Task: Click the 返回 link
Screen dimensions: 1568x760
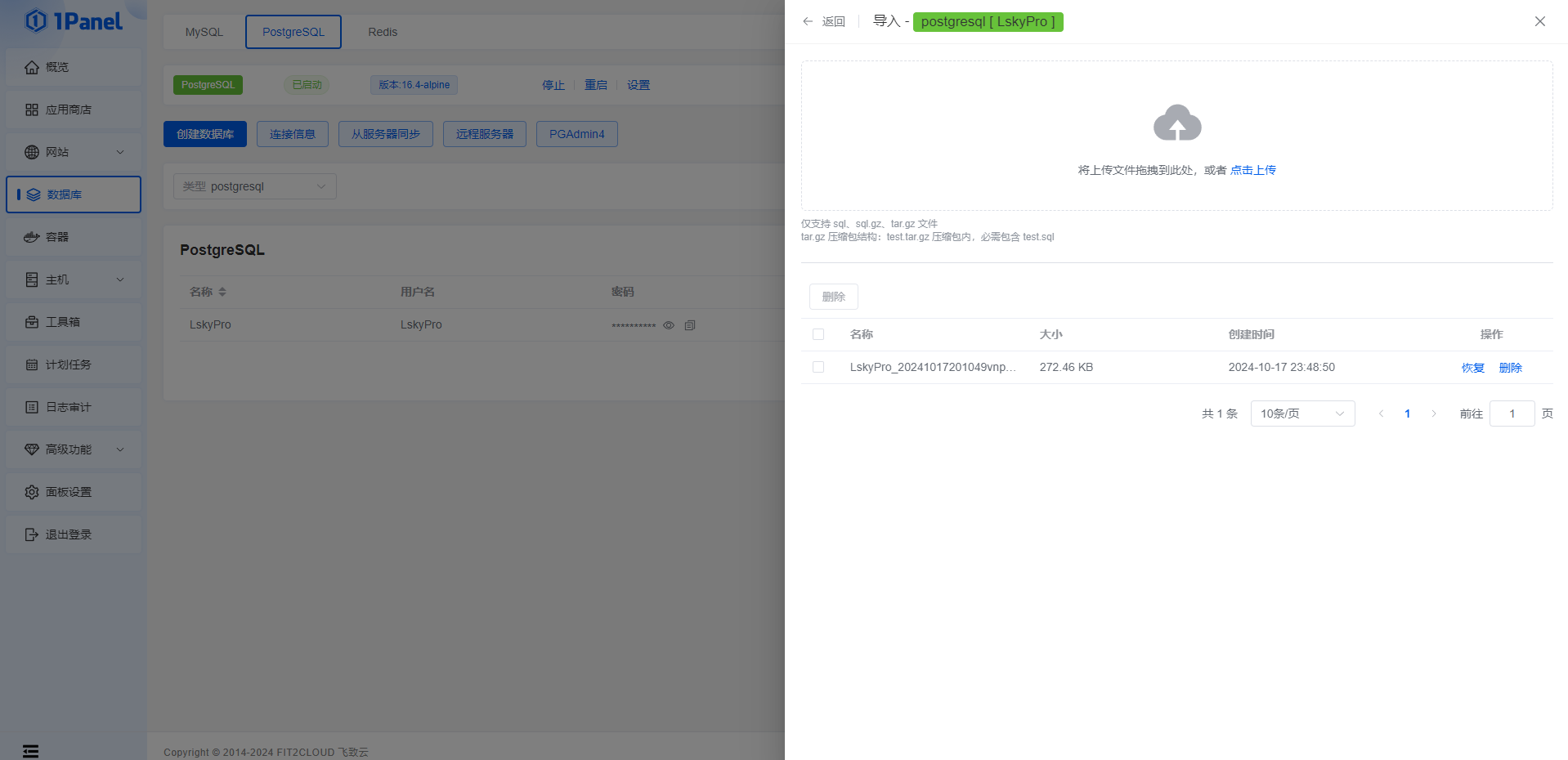Action: pos(834,21)
